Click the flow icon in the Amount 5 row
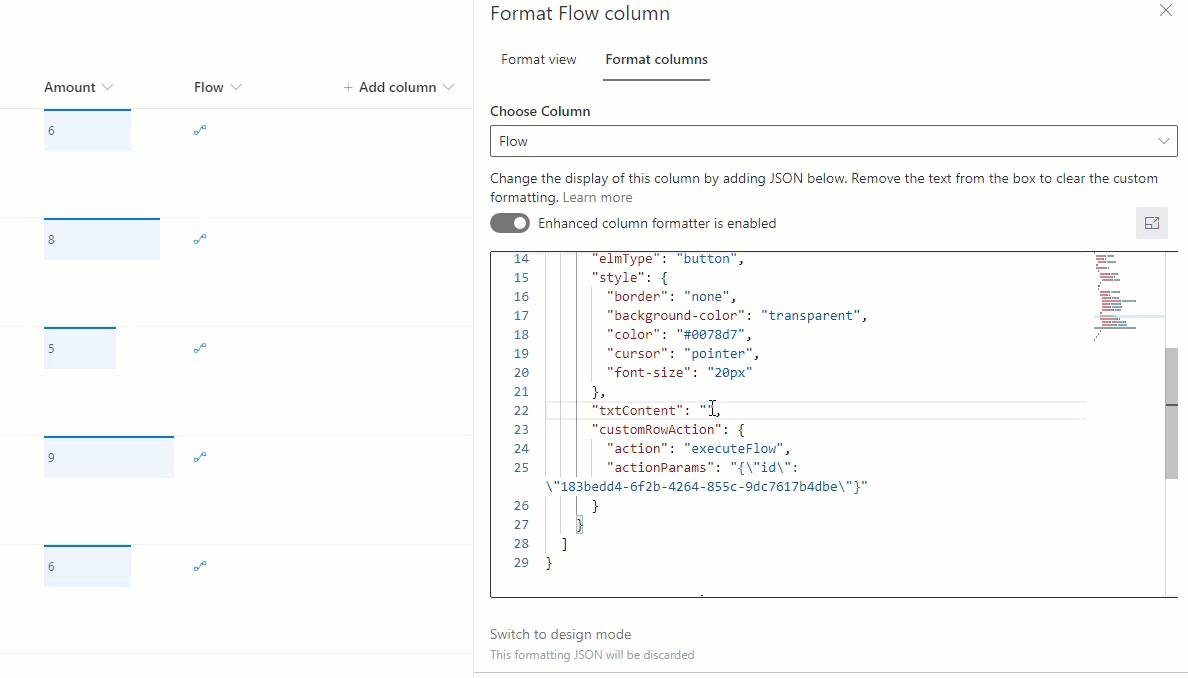Image resolution: width=1188 pixels, height=678 pixels. pos(200,348)
